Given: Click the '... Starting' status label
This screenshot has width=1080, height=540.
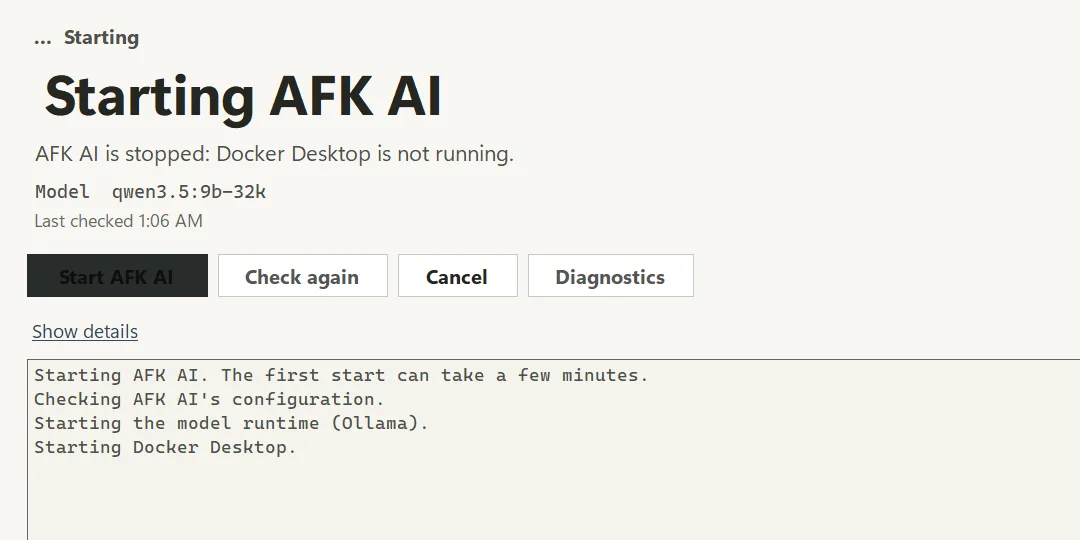Looking at the screenshot, I should [x=86, y=37].
